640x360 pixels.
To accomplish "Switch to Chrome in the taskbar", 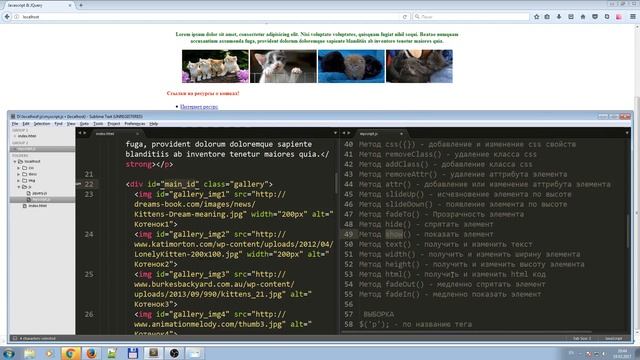I will 71,353.
